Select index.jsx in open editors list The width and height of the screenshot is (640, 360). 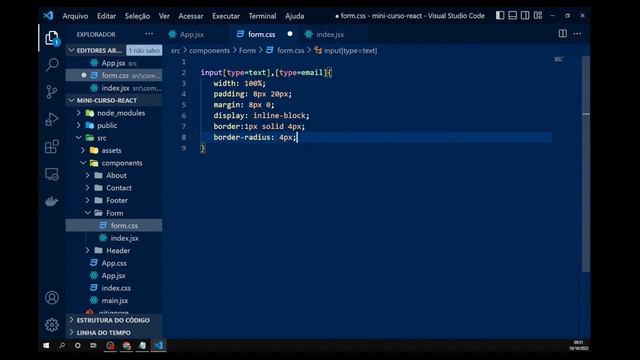pos(114,88)
